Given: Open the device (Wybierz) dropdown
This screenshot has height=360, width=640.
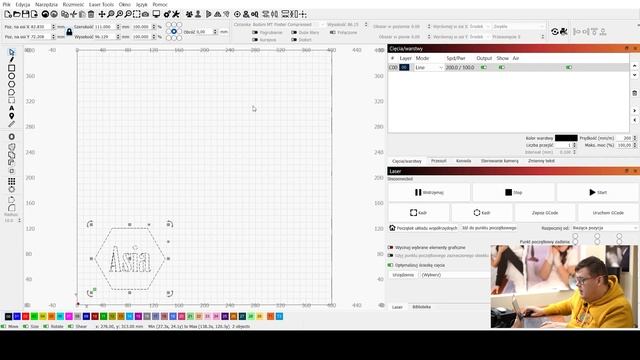Looking at the screenshot, I should coord(455,275).
